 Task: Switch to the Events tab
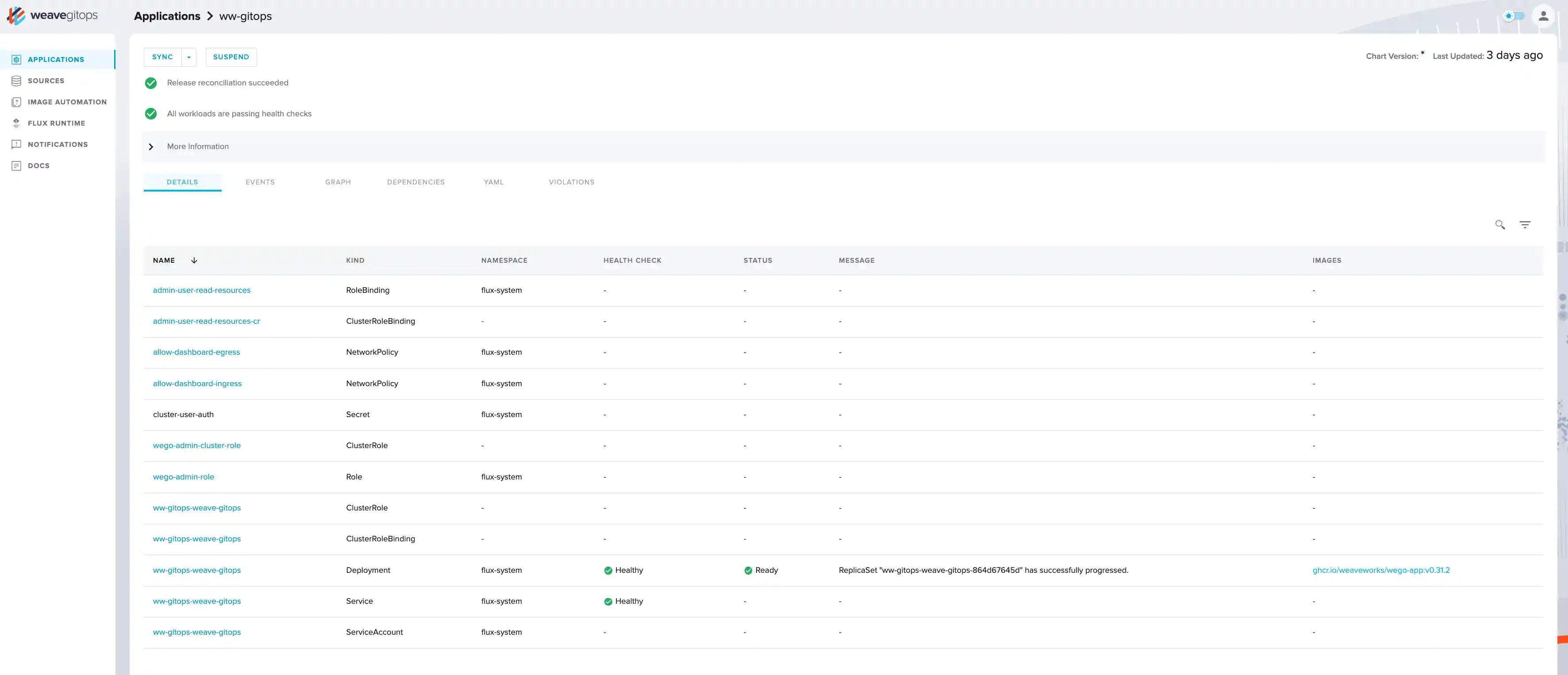pyautogui.click(x=260, y=182)
